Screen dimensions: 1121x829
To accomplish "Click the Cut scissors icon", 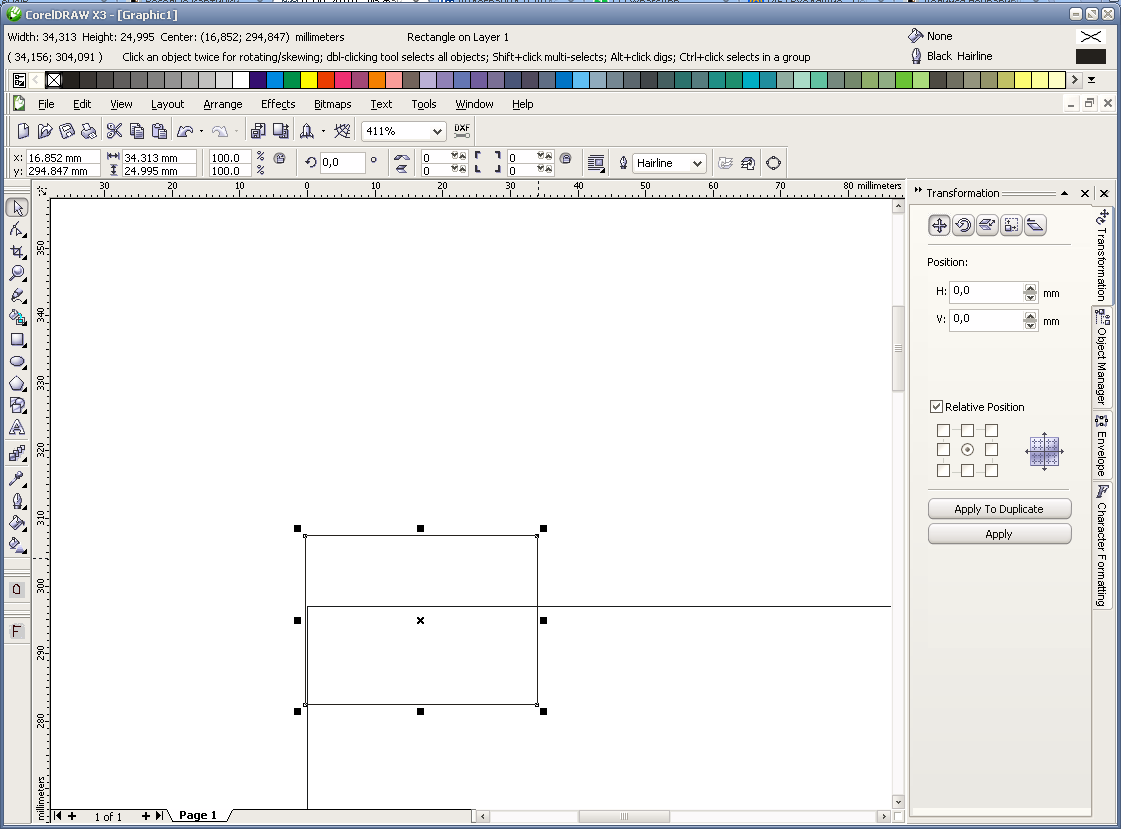I will [x=114, y=131].
